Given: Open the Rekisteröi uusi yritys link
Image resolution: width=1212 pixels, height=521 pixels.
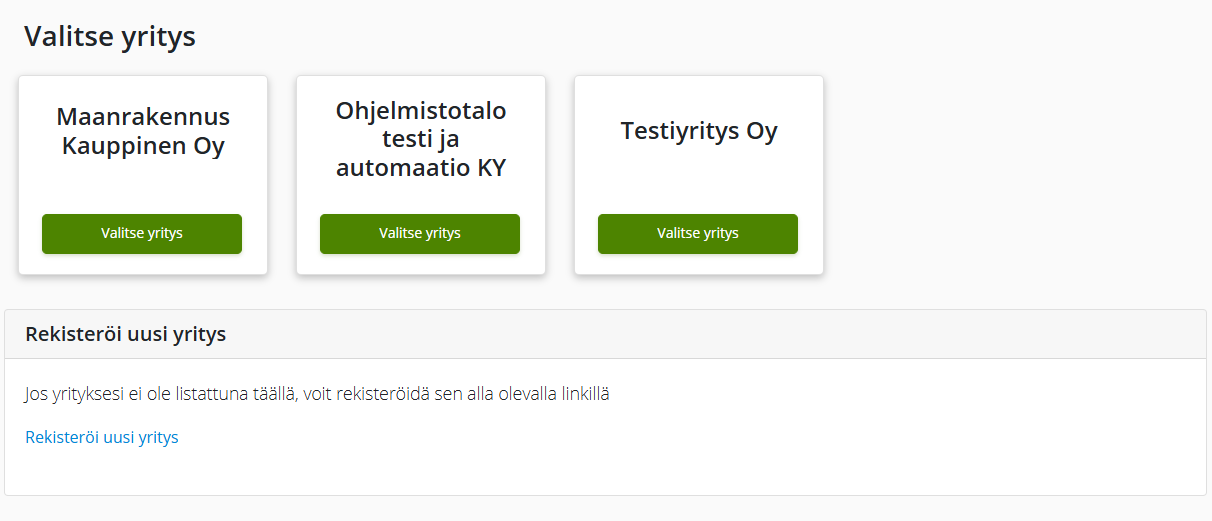Looking at the screenshot, I should tap(102, 437).
